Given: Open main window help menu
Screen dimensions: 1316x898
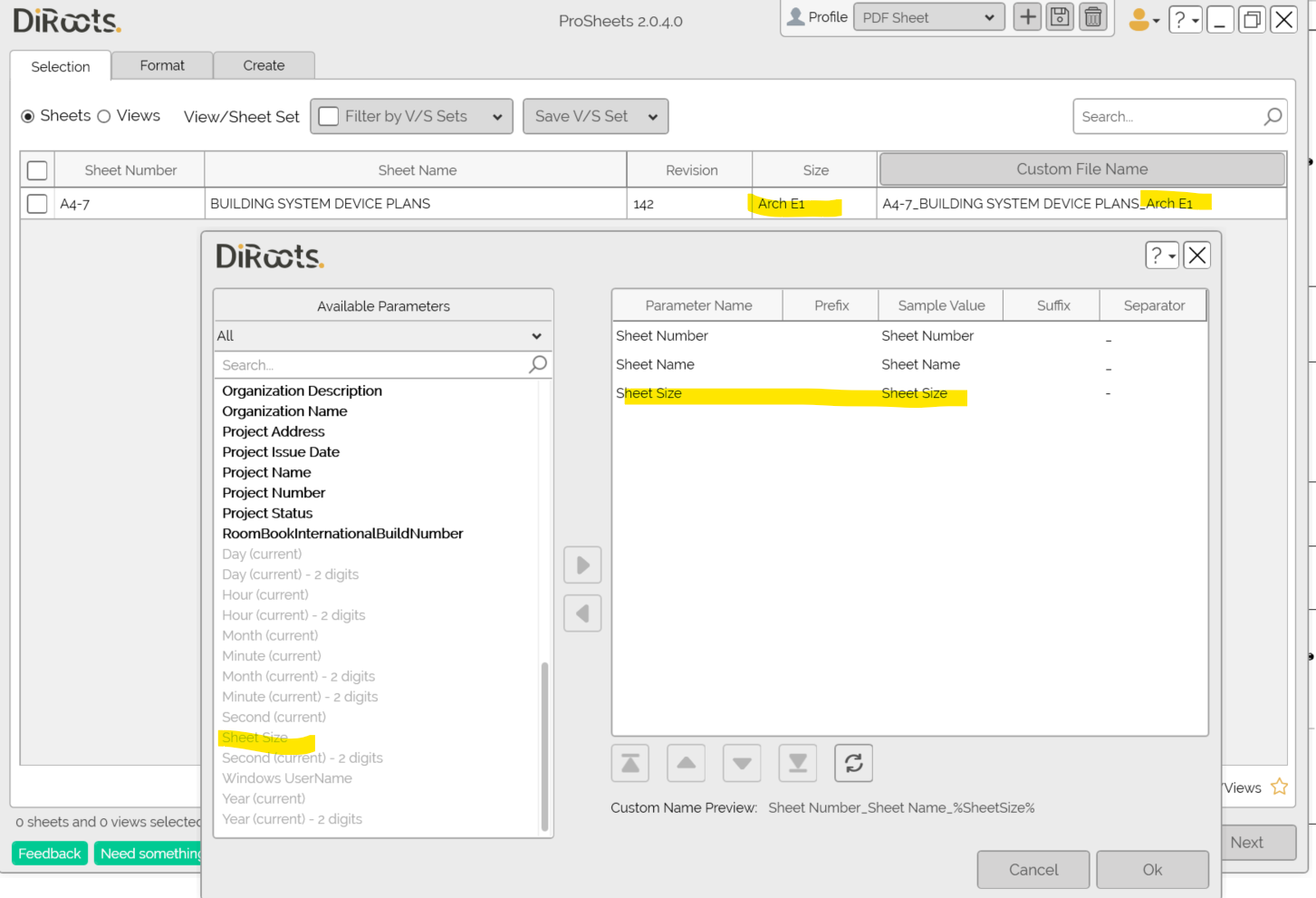Looking at the screenshot, I should (x=1185, y=19).
